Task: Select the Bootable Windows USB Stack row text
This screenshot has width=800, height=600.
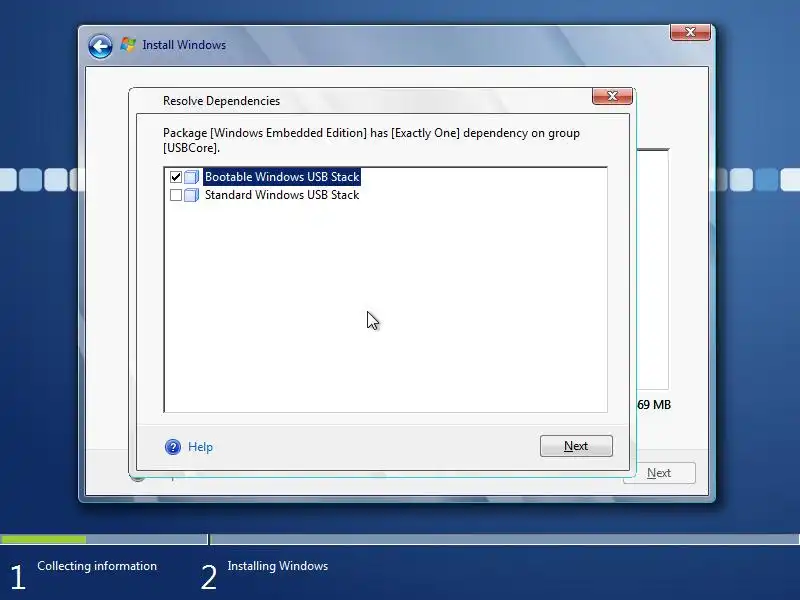Action: coord(282,177)
